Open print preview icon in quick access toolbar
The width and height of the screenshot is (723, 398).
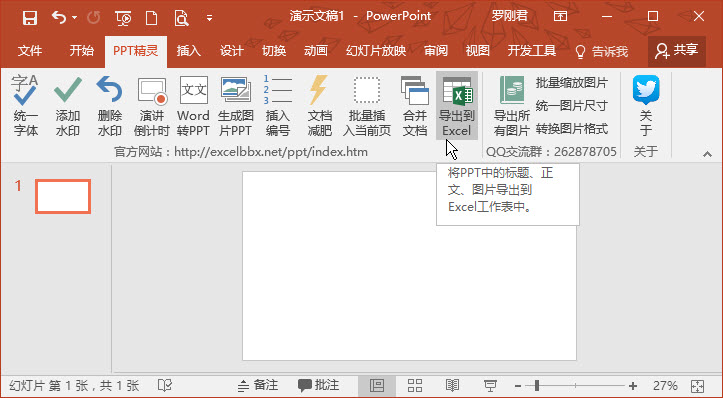pyautogui.click(x=181, y=18)
